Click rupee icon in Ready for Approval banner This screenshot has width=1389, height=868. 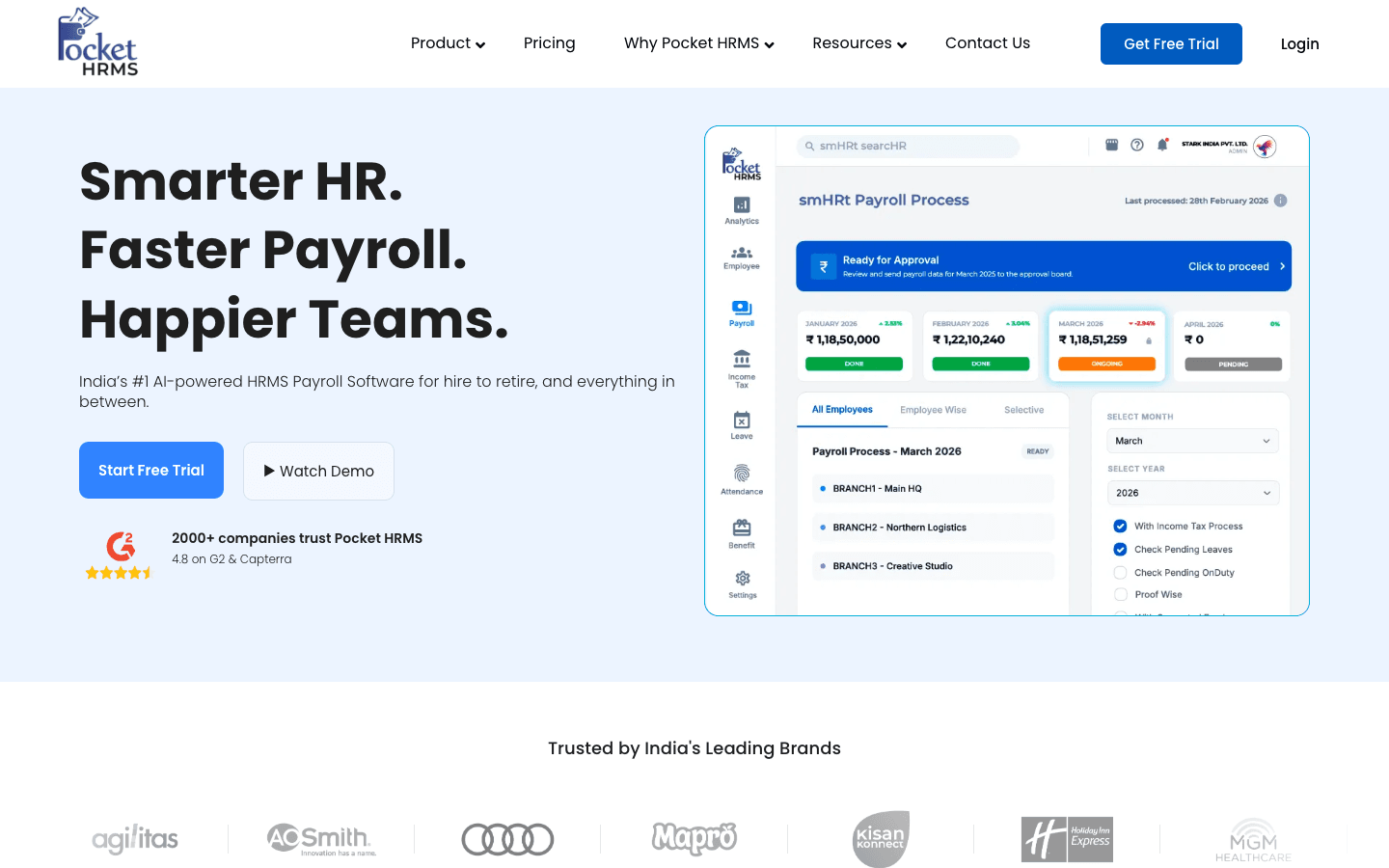tap(824, 267)
